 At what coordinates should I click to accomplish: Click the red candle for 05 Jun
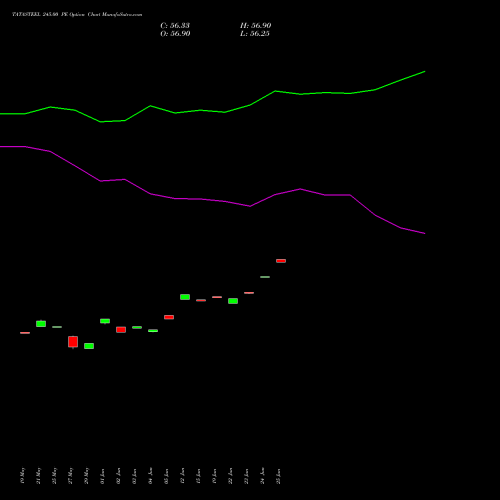pos(169,317)
